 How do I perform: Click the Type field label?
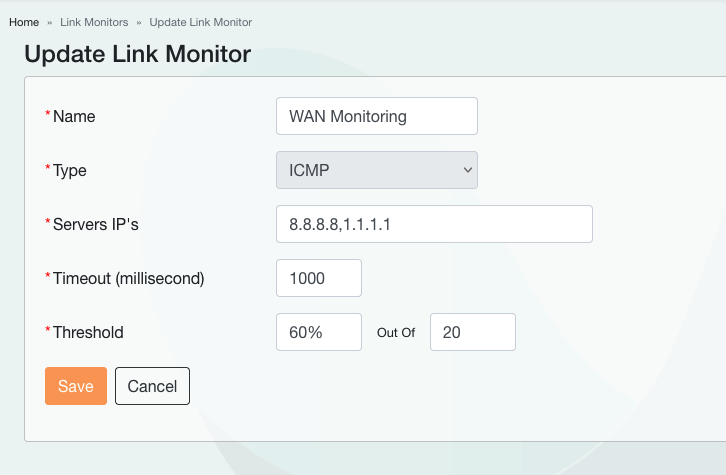pyautogui.click(x=70, y=170)
